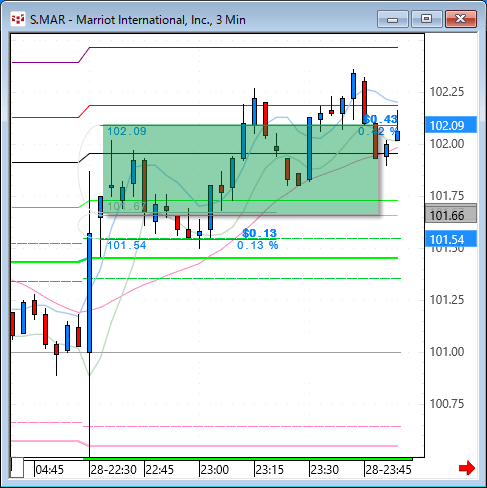Image resolution: width=487 pixels, height=488 pixels.
Task: Click the chart app icon in title bar
Action: (18, 20)
